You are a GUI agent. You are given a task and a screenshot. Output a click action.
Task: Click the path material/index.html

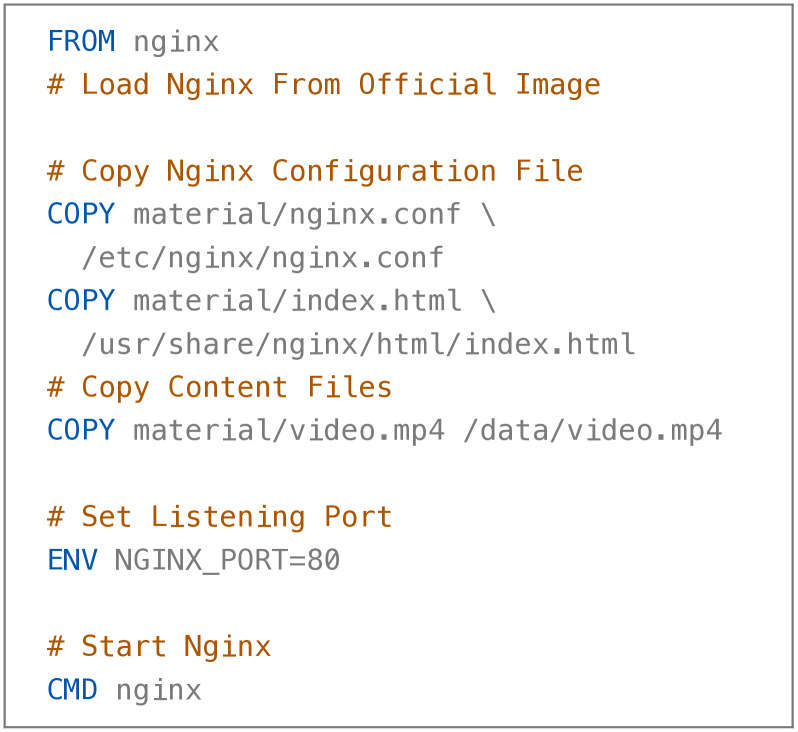(x=297, y=301)
